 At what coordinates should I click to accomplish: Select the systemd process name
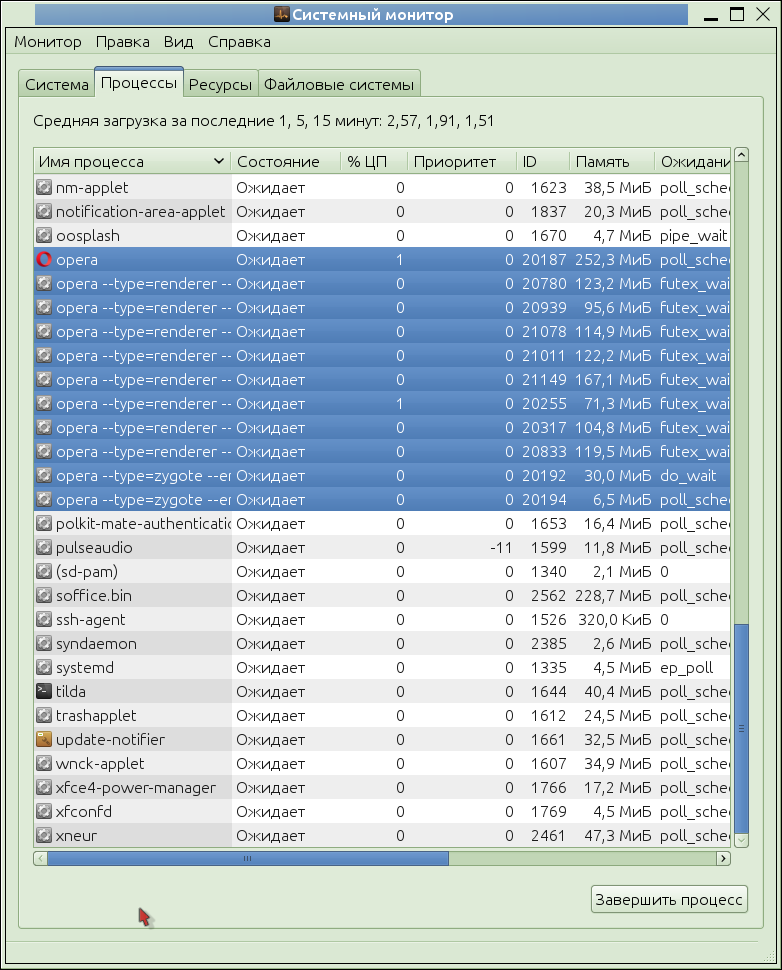85,667
